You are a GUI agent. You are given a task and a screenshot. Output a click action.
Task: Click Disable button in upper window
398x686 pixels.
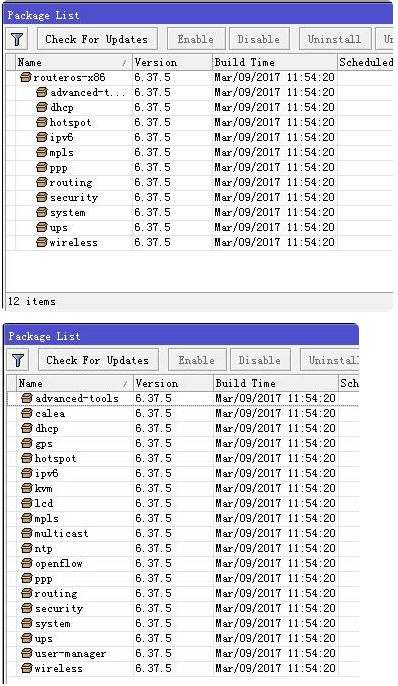(x=259, y=39)
